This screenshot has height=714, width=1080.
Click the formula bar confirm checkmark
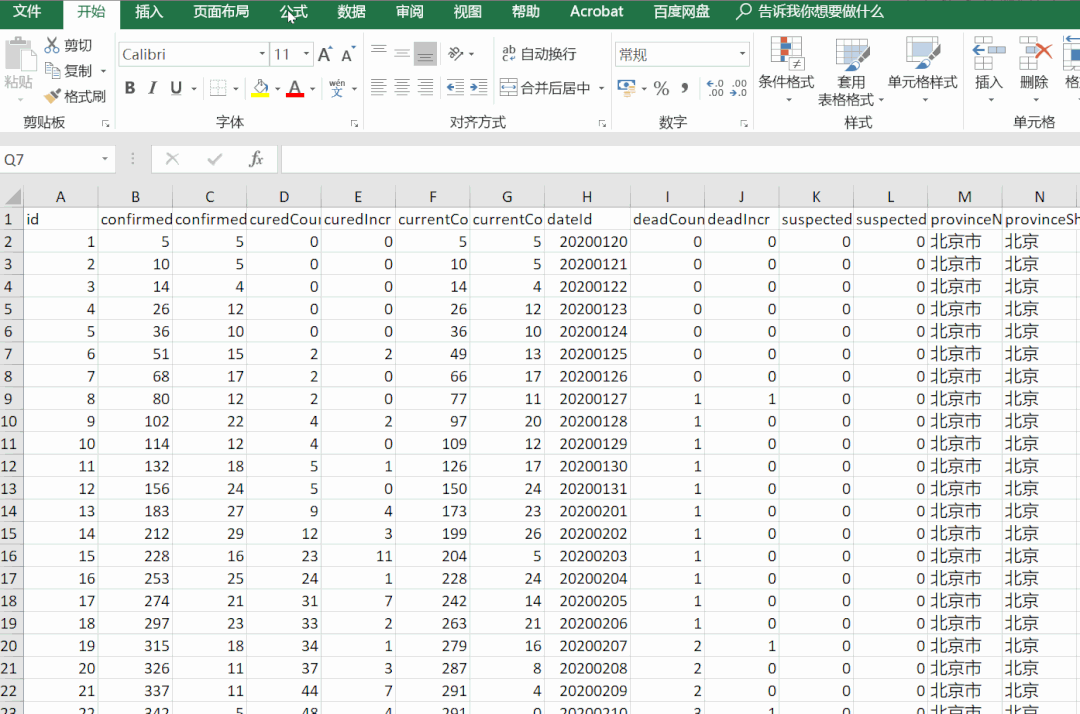pos(214,160)
